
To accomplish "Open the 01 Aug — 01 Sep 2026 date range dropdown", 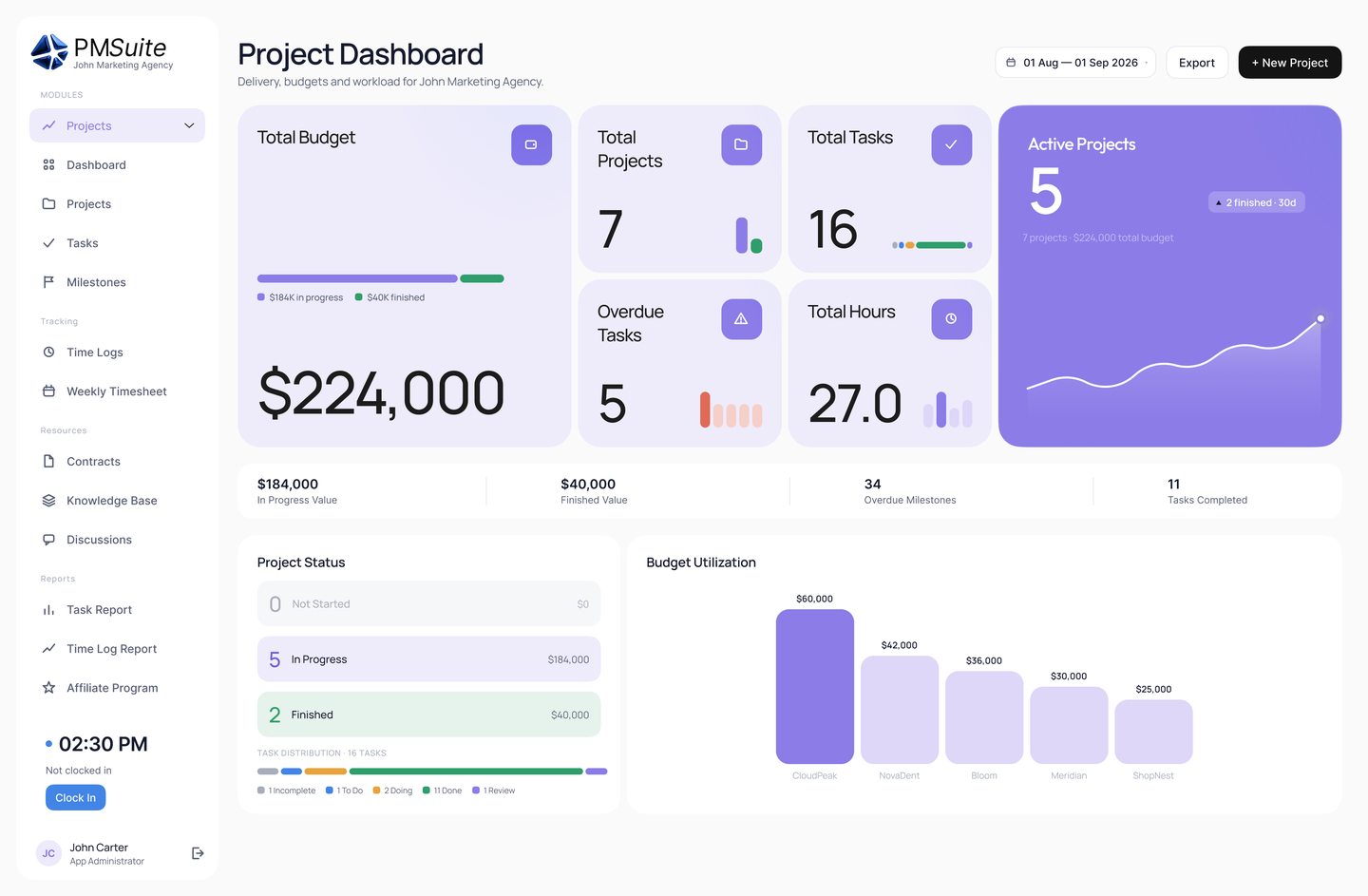I will [1075, 63].
